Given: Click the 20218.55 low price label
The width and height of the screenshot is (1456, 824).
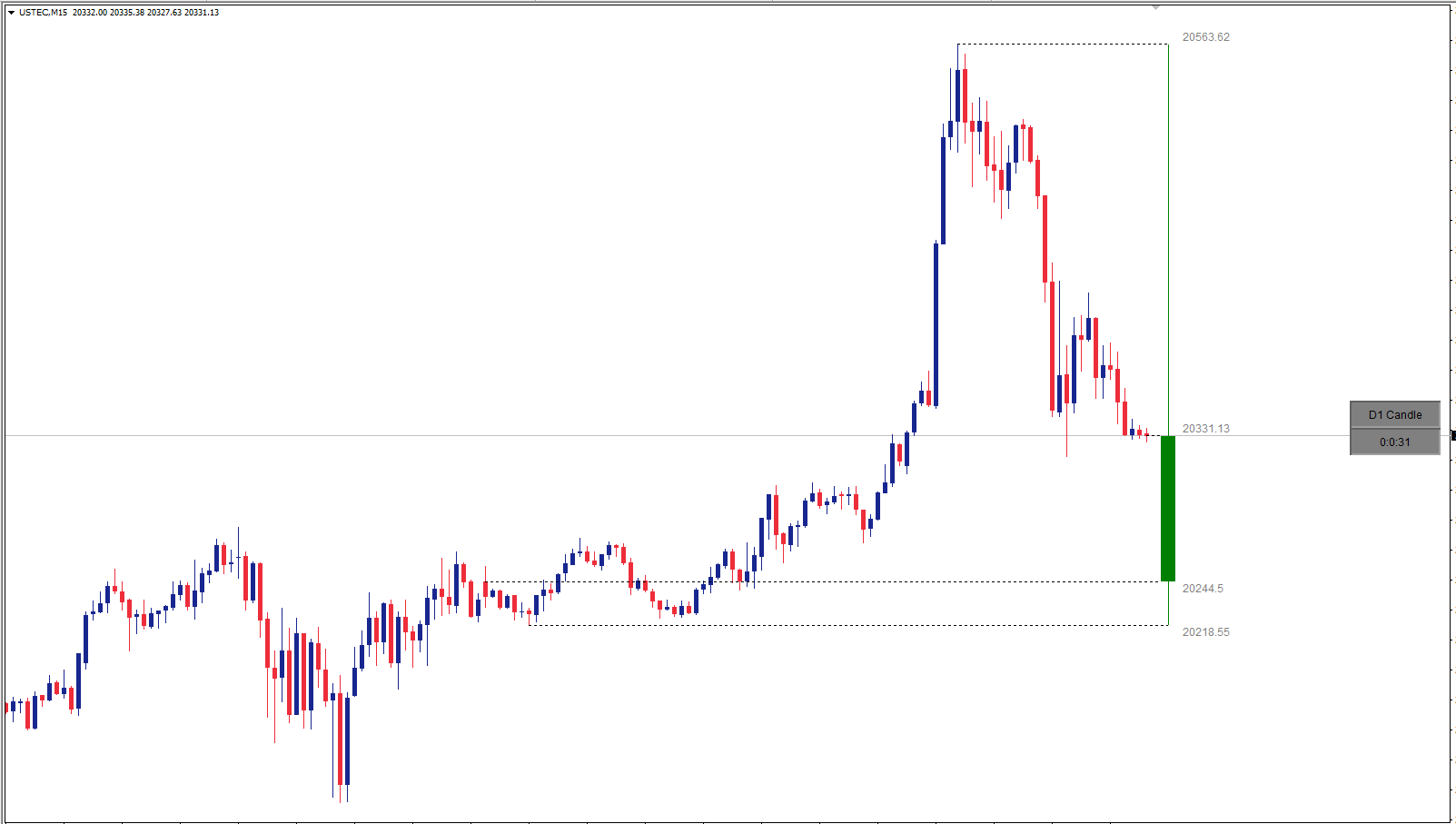Looking at the screenshot, I should pyautogui.click(x=1205, y=632).
